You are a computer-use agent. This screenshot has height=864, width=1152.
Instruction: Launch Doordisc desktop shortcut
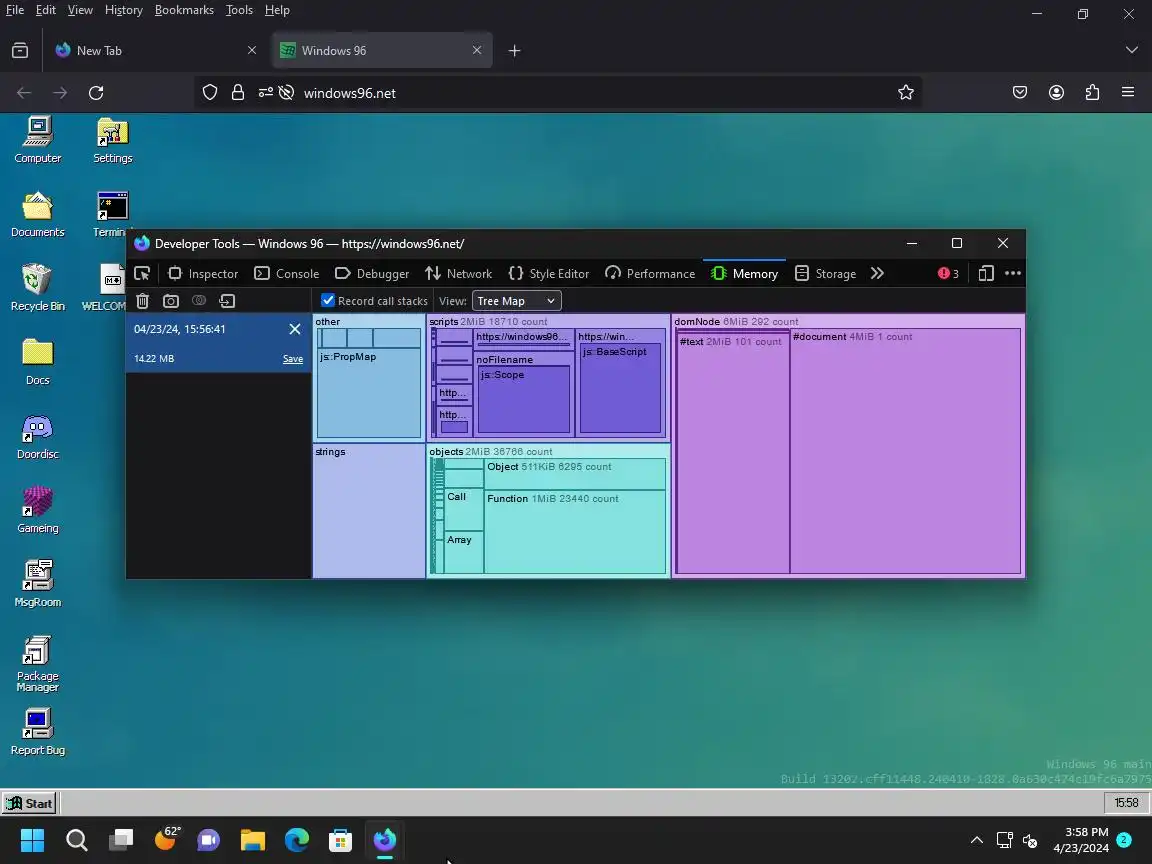click(37, 436)
